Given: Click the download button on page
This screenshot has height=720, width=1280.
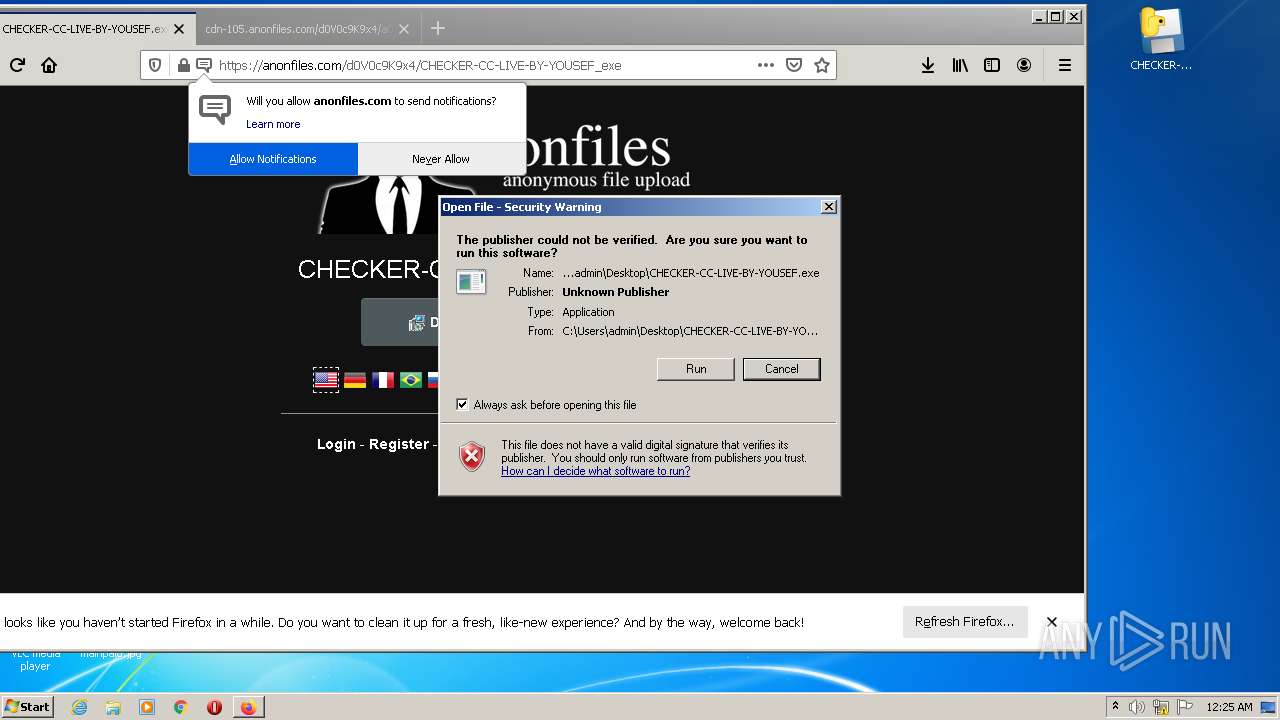Looking at the screenshot, I should tap(400, 322).
